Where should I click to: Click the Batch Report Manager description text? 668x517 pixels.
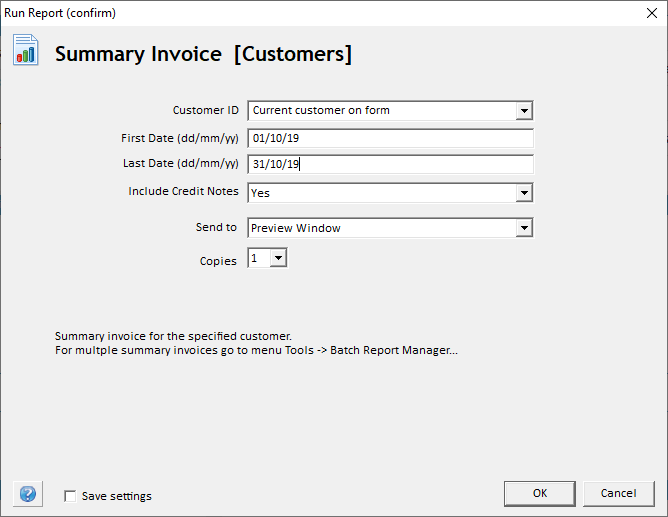pyautogui.click(x=255, y=351)
